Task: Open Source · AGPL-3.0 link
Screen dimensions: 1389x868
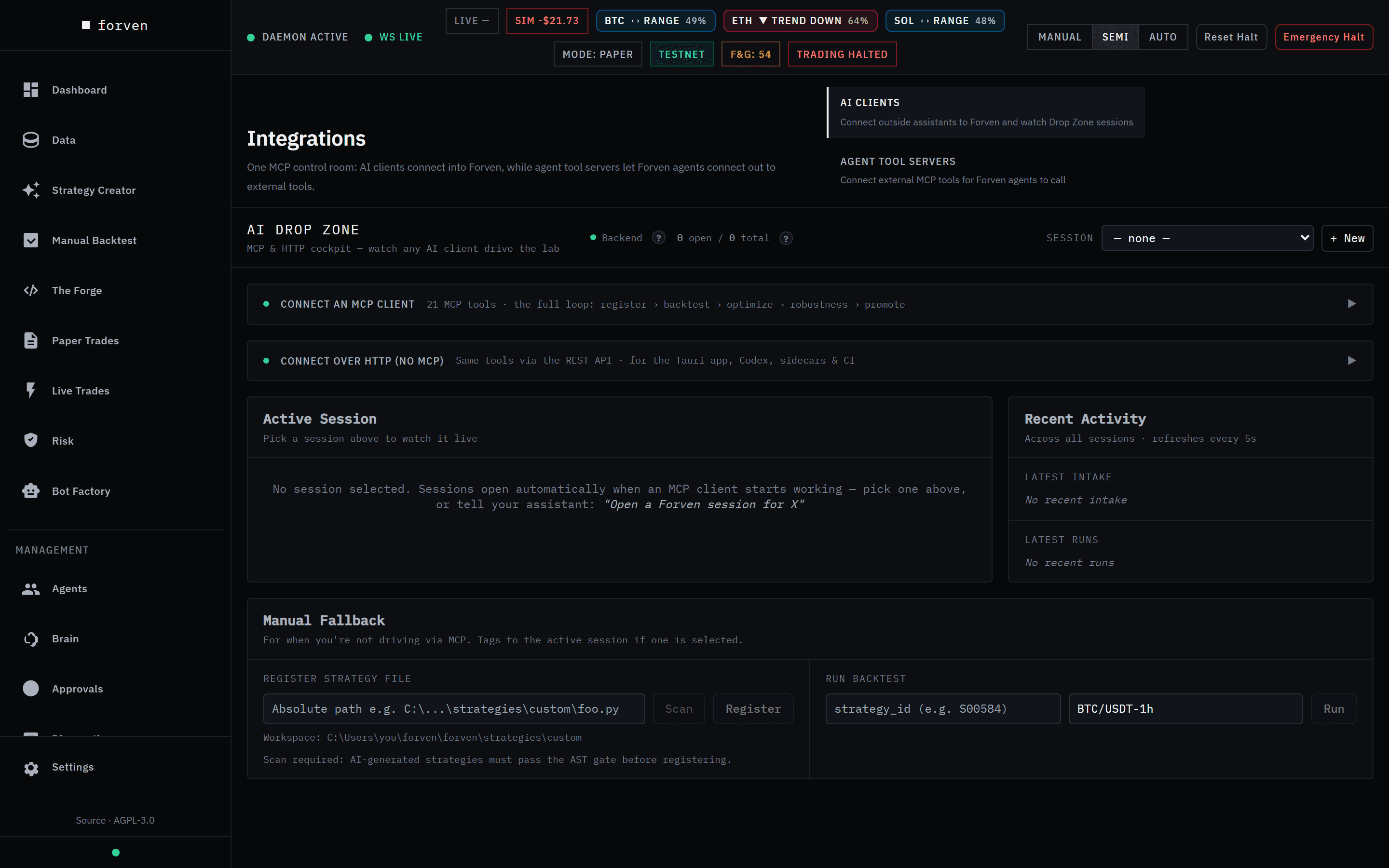Action: point(115,820)
